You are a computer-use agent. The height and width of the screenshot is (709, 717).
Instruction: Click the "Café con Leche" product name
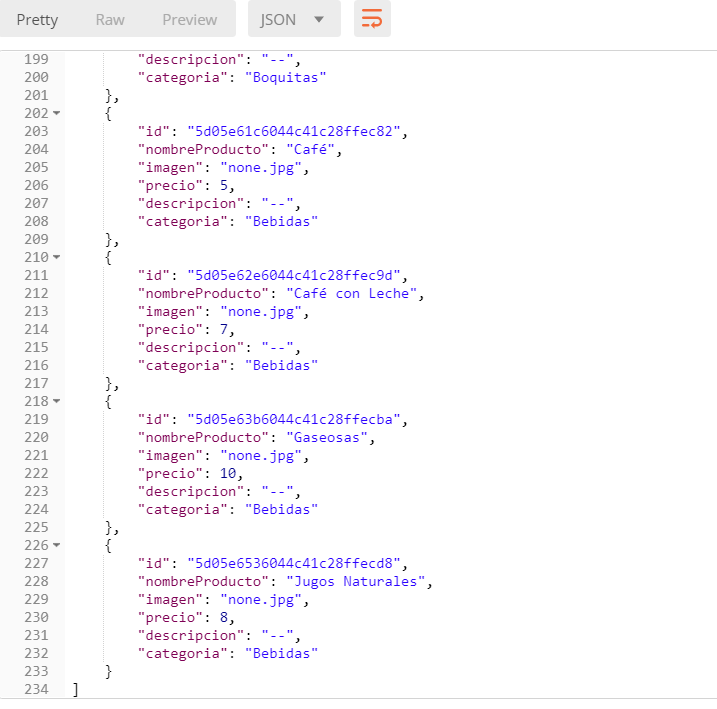[356, 294]
